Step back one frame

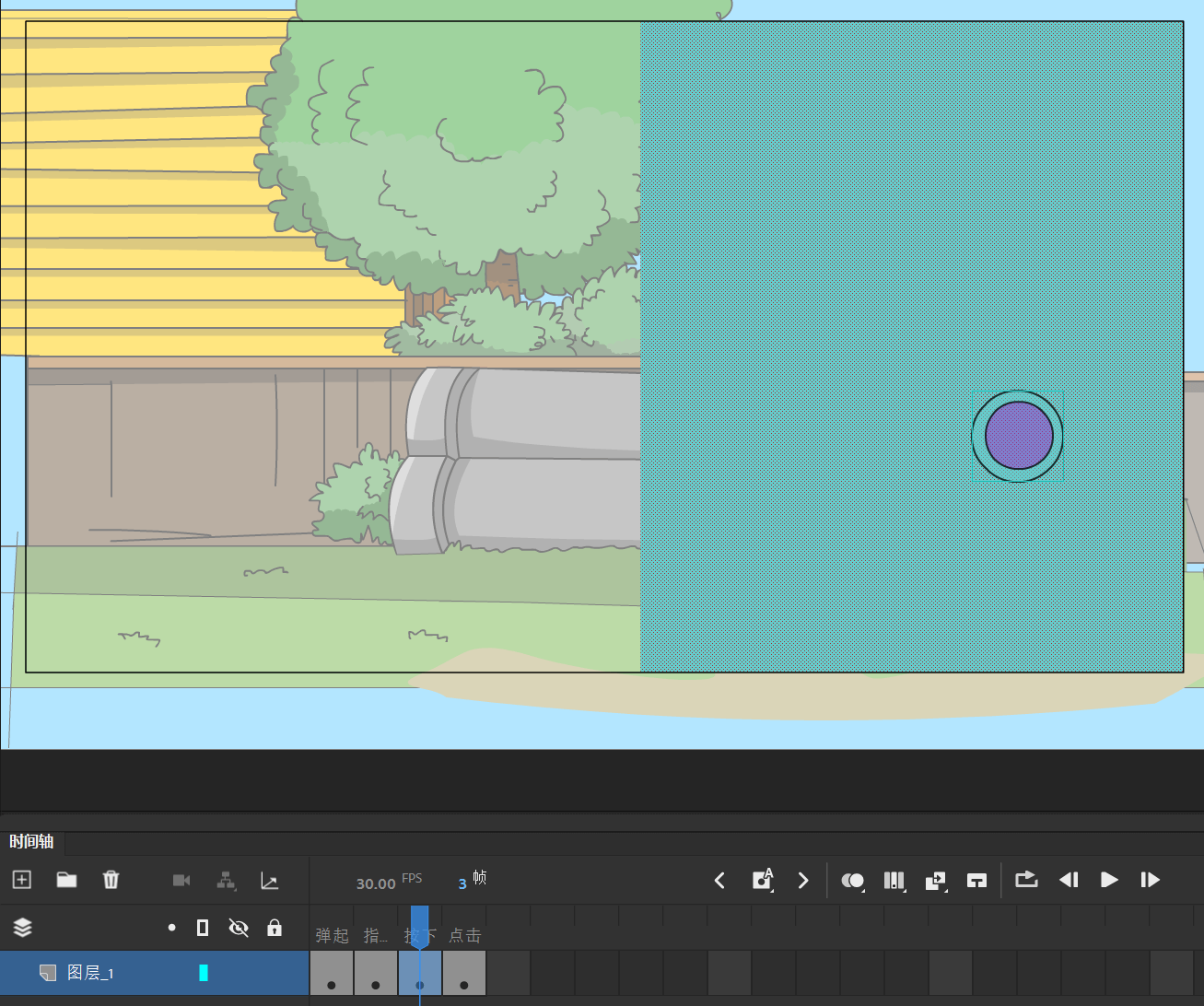point(1069,880)
